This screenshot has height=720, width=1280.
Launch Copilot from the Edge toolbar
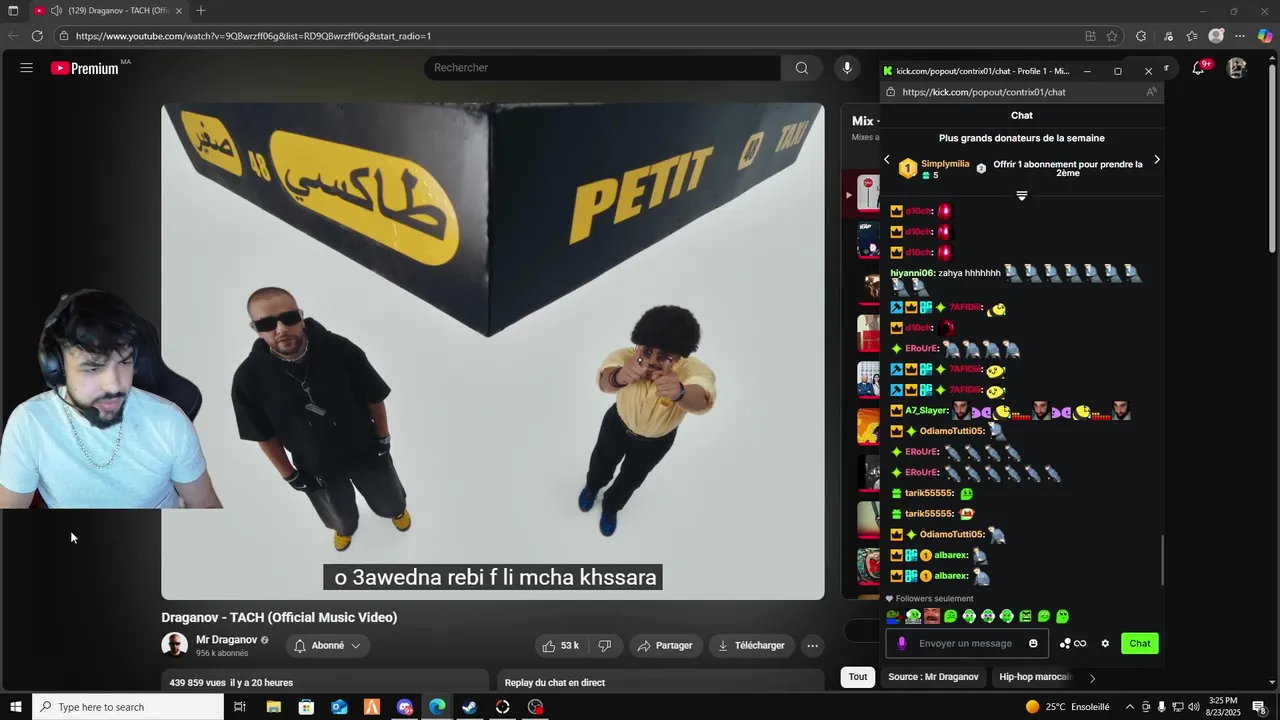coord(1265,36)
